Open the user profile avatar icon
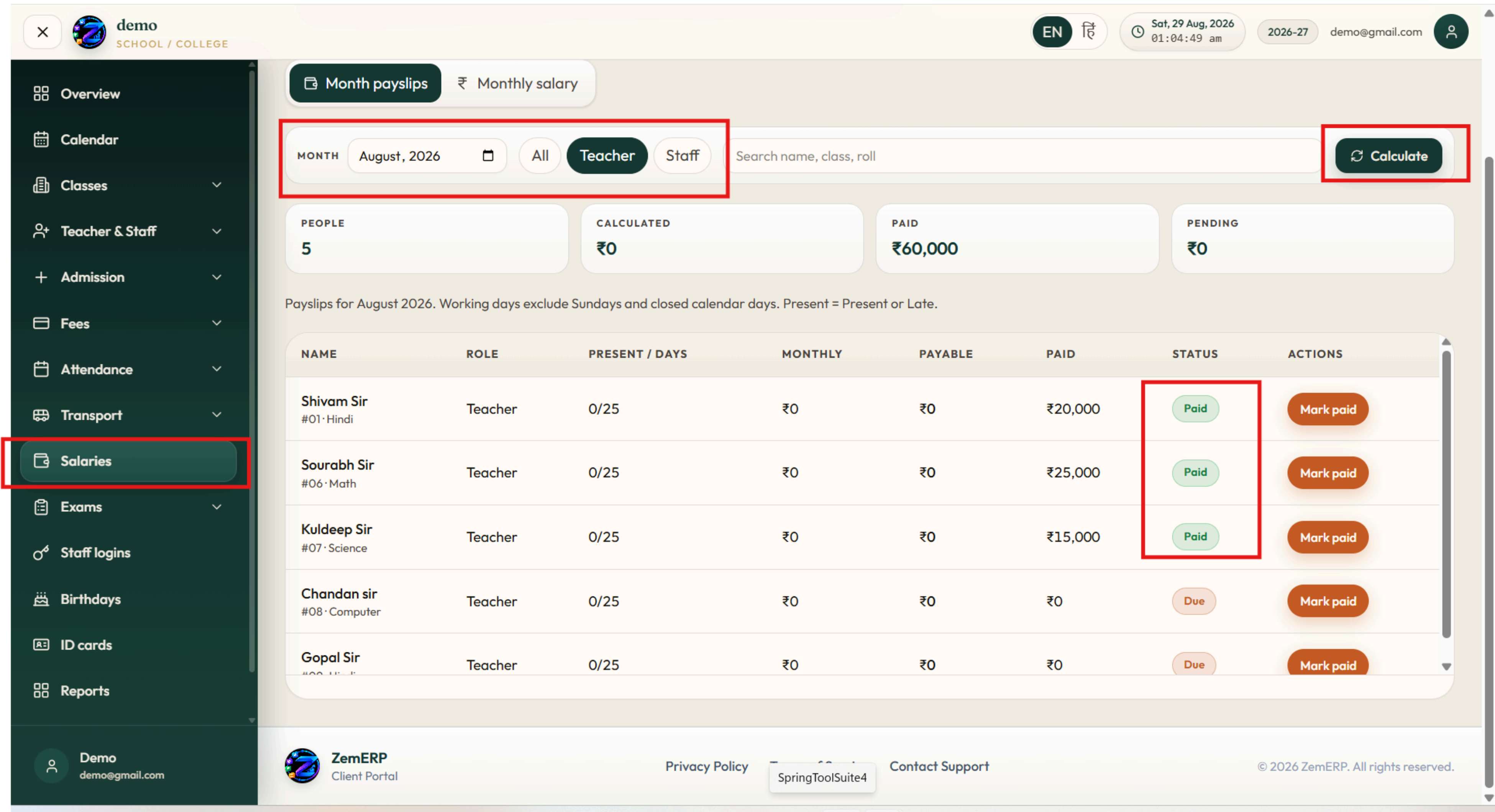The height and width of the screenshot is (812, 1495). coord(1450,31)
